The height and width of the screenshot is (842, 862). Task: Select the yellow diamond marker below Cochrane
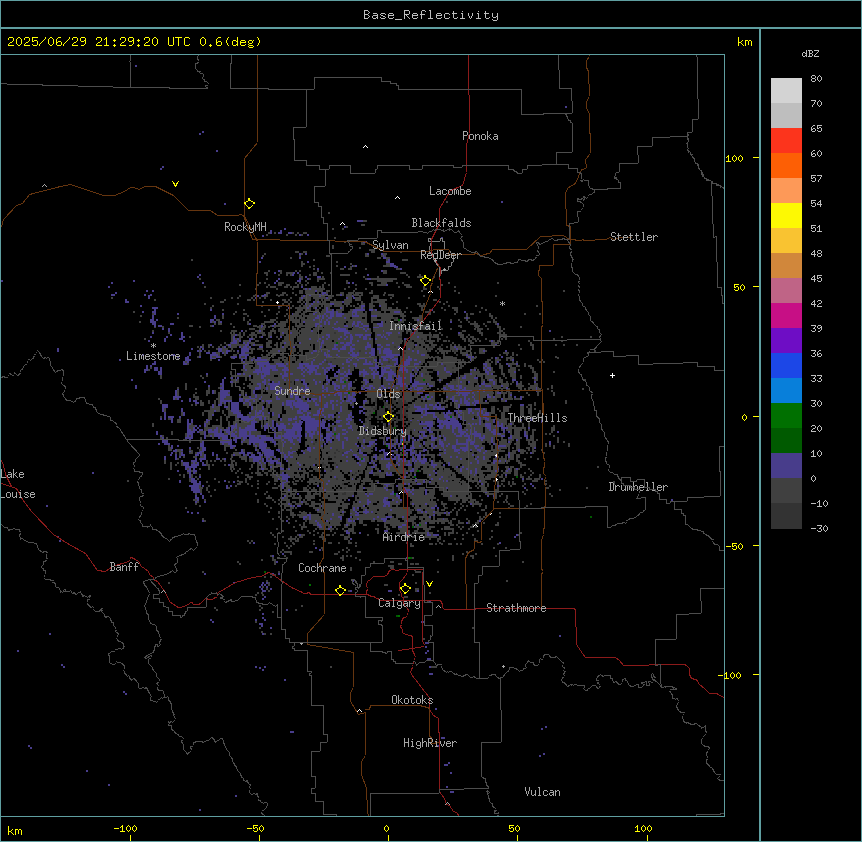tap(340, 590)
